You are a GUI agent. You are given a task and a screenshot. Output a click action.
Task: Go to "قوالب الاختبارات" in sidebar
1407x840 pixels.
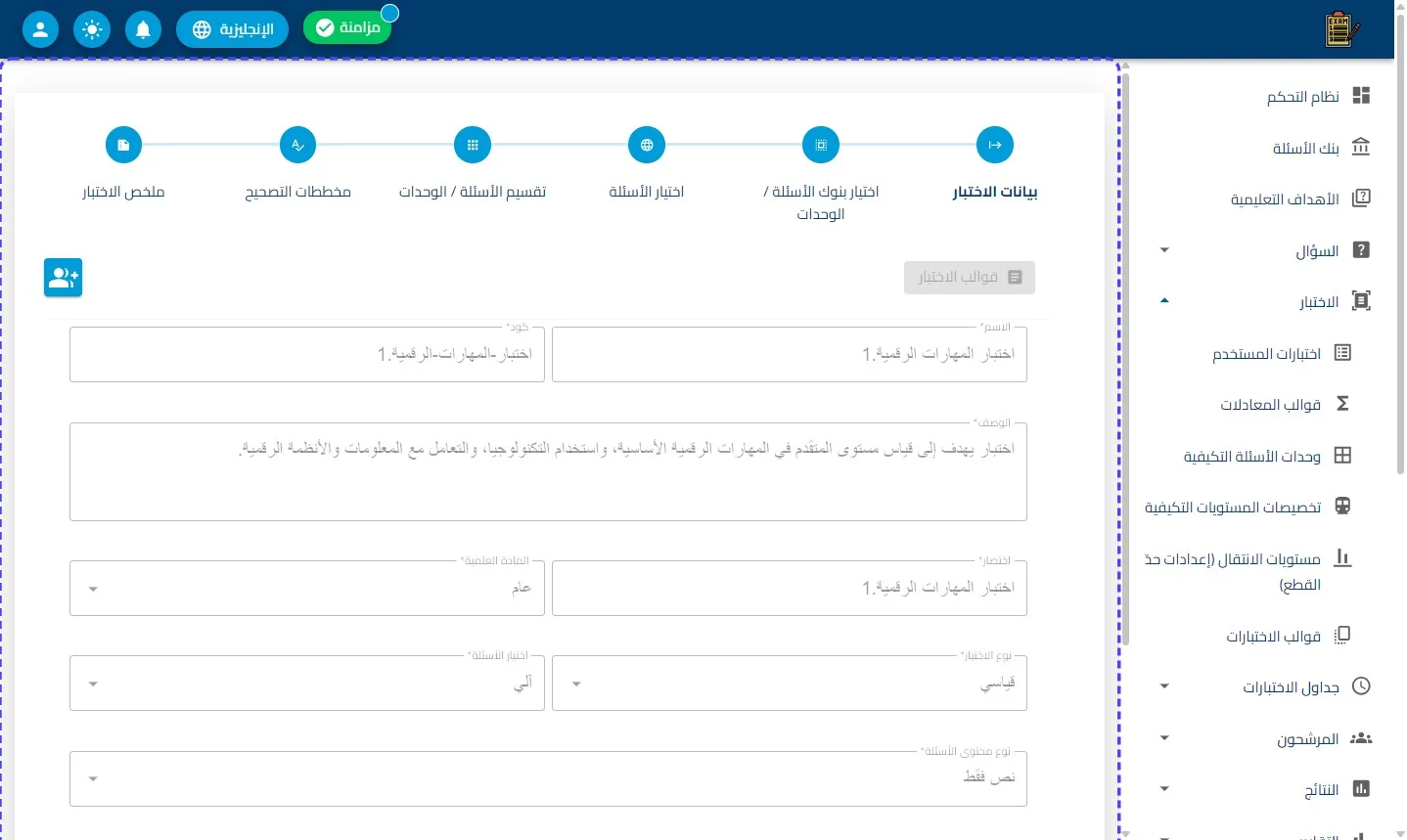pyautogui.click(x=1273, y=637)
